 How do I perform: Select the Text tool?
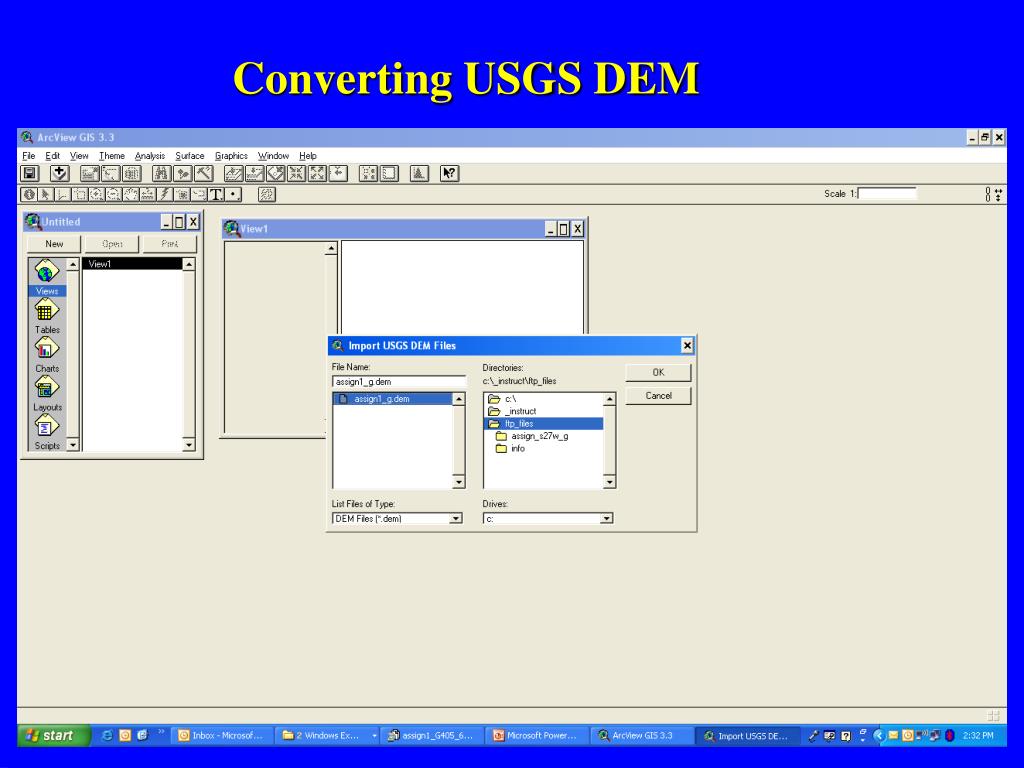[216, 194]
